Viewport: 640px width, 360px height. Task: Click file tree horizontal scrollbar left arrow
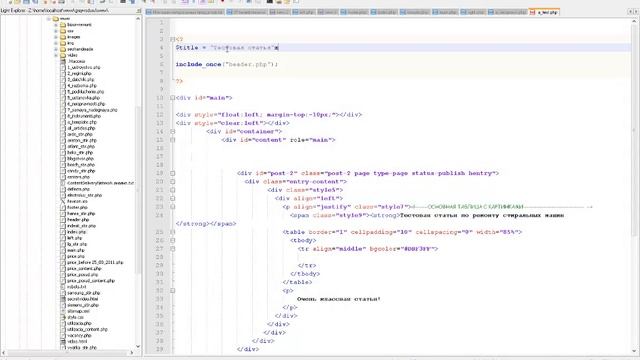[x=4, y=352]
